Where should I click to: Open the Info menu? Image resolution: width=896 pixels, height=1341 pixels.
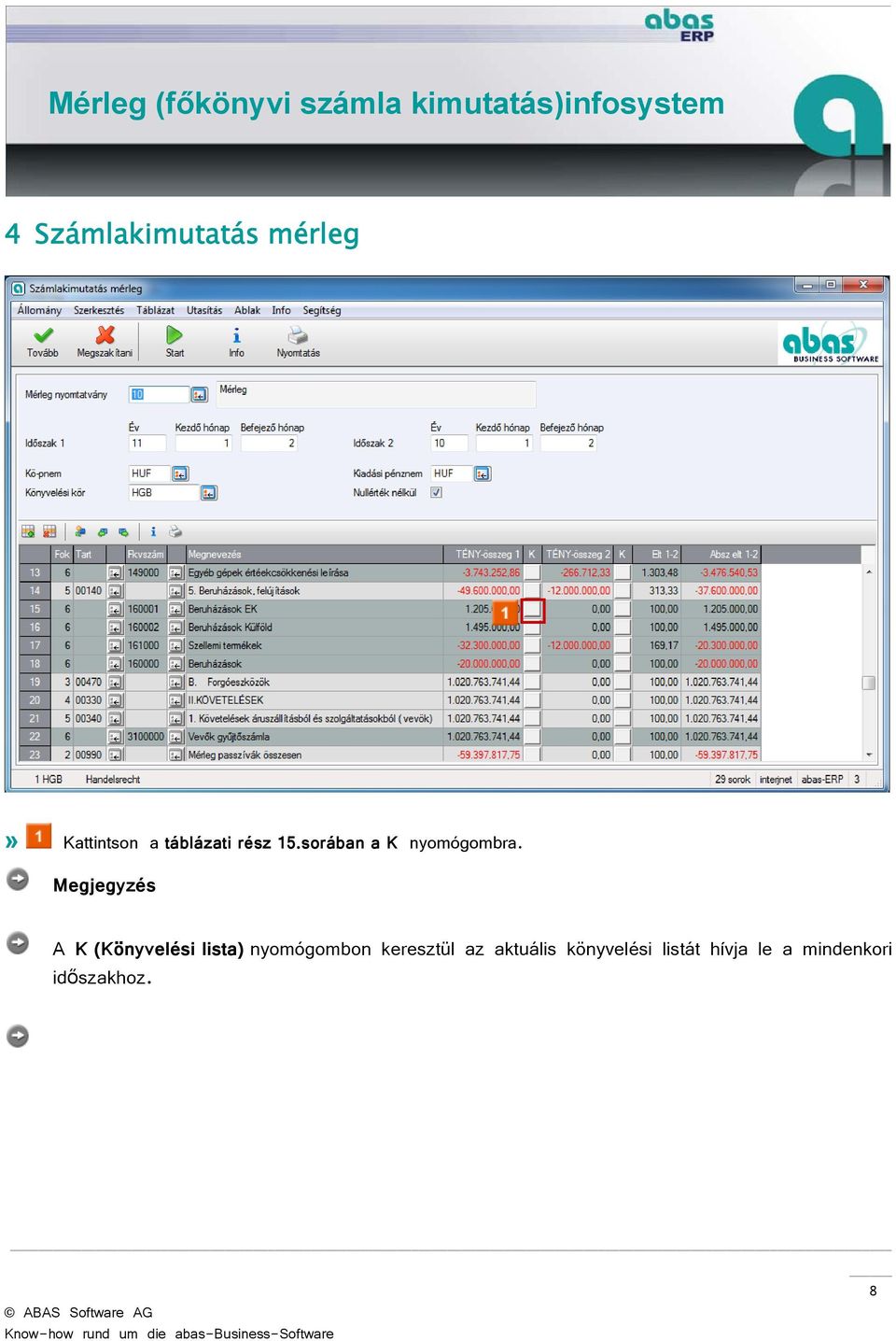pos(281,310)
